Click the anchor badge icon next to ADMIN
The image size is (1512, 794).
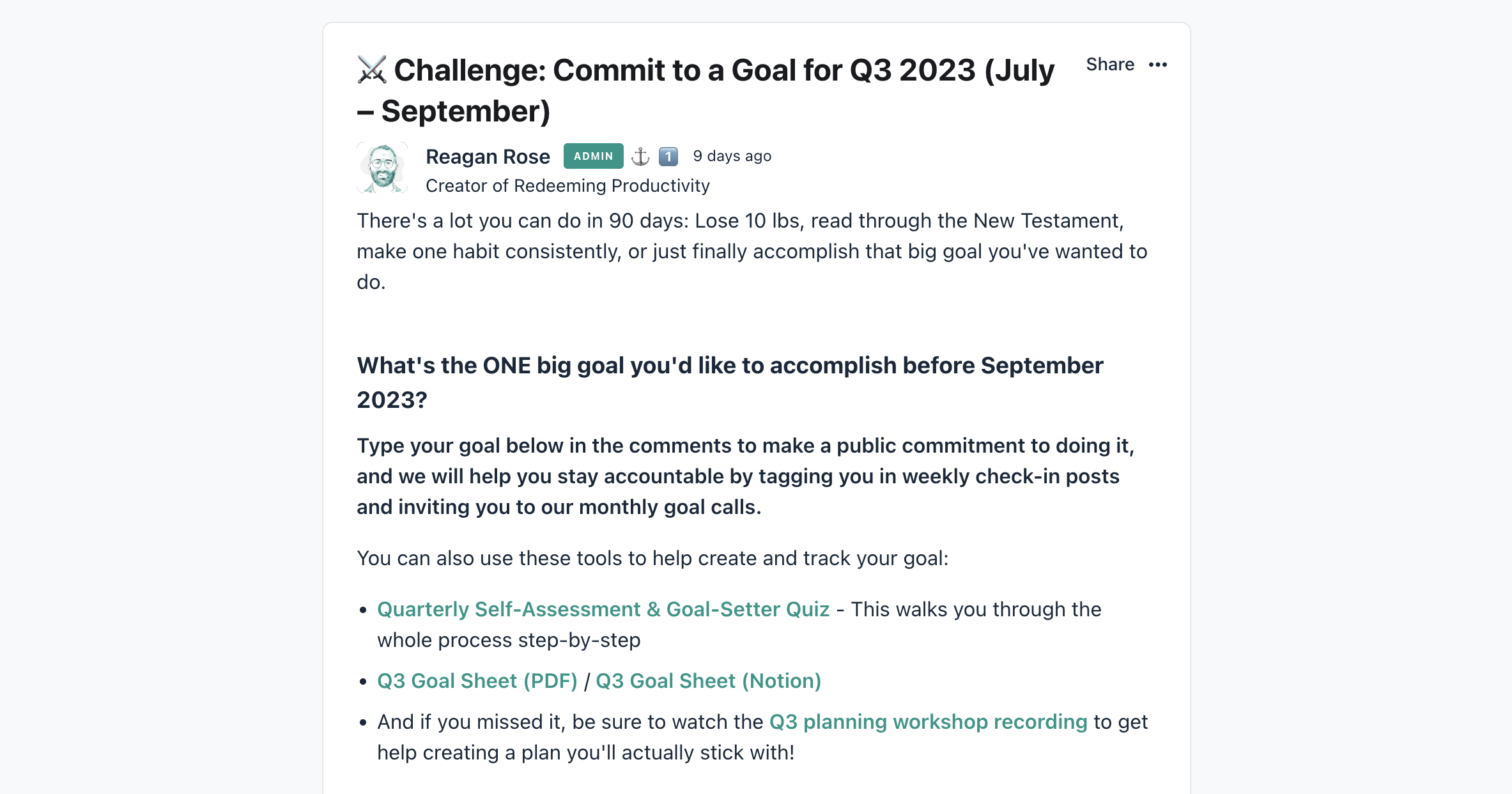pyautogui.click(x=640, y=156)
